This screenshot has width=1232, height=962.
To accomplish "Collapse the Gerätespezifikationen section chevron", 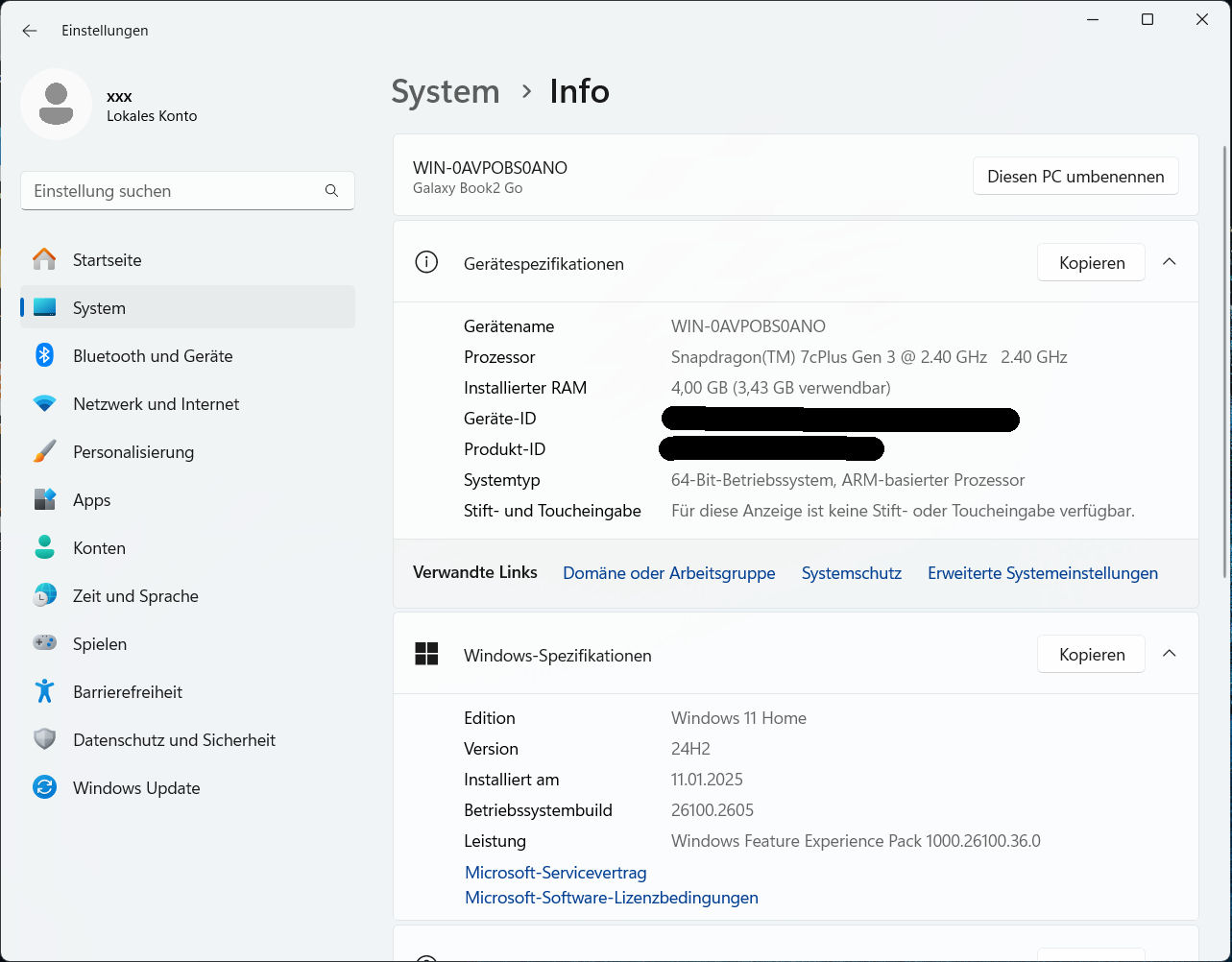I will point(1169,262).
